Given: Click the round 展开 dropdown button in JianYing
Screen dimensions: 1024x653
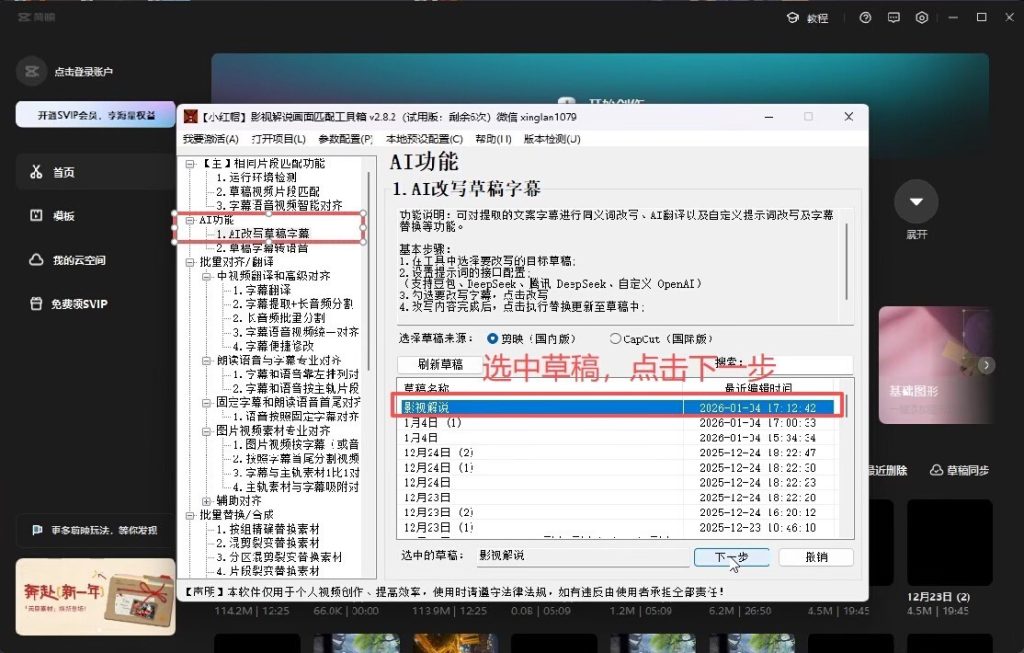Looking at the screenshot, I should [916, 201].
